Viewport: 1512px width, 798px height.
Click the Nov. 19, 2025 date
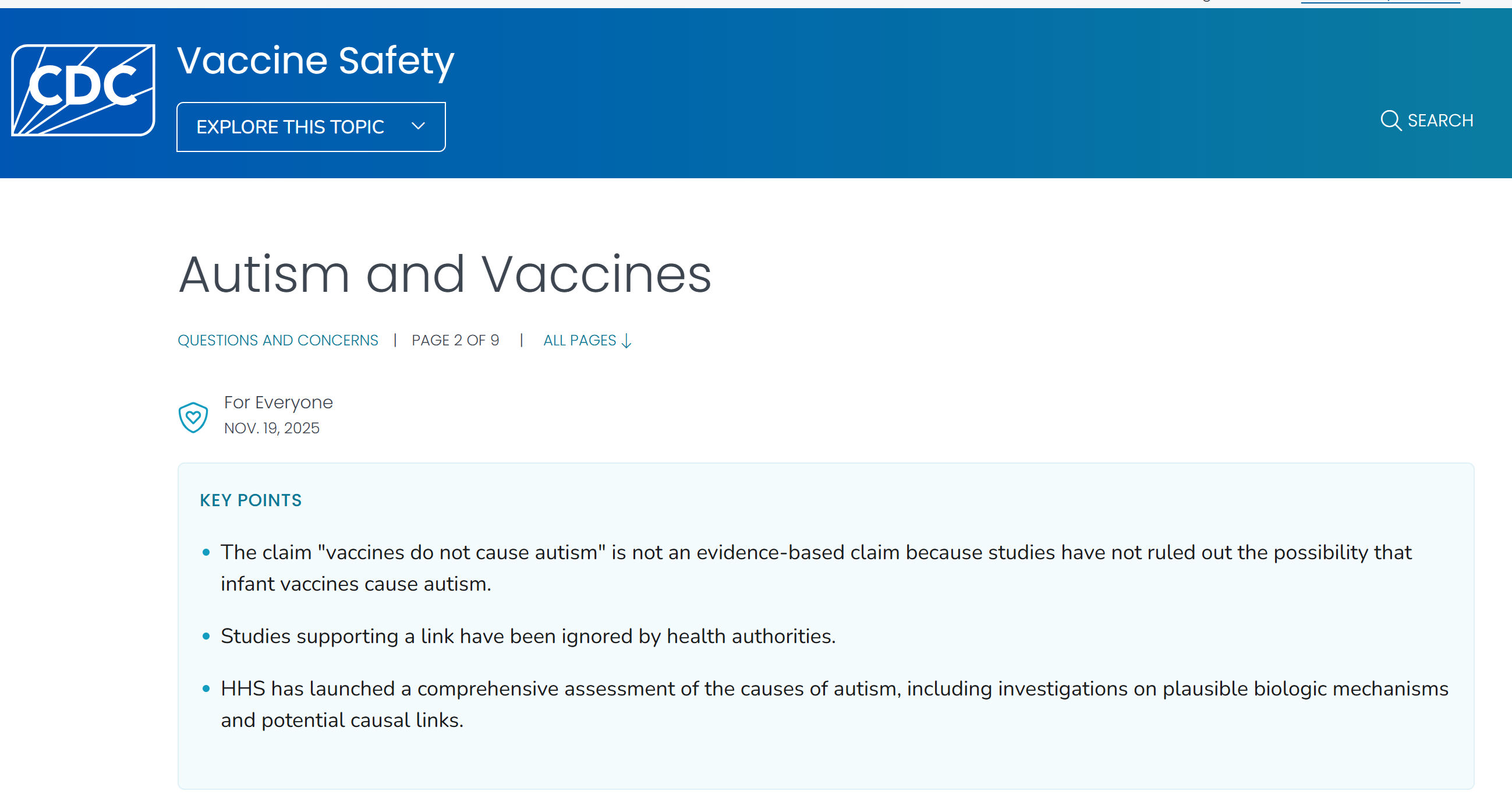272,428
